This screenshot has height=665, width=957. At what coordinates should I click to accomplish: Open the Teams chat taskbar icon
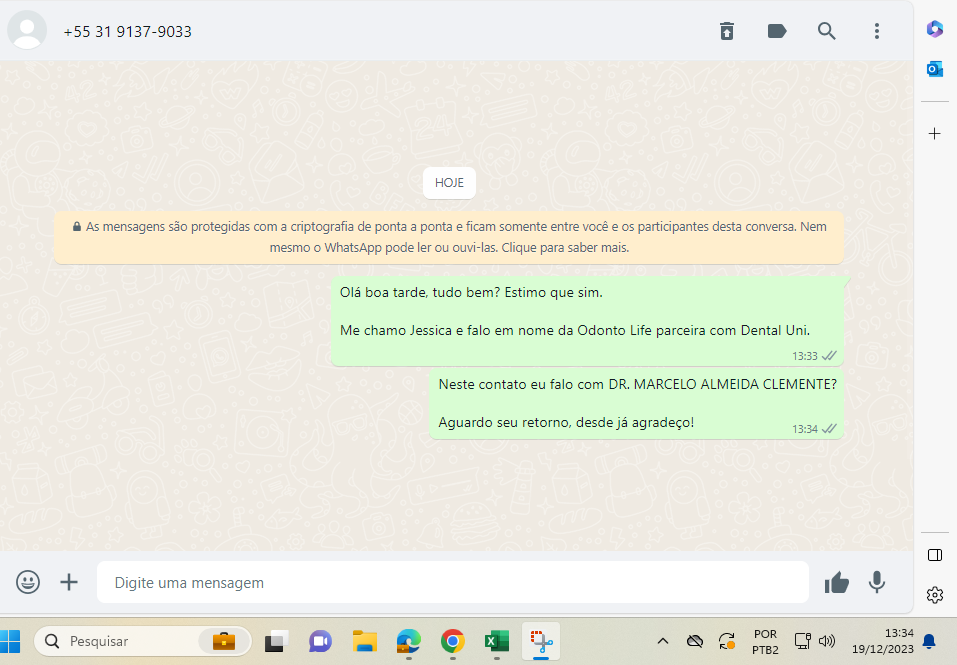click(x=320, y=641)
